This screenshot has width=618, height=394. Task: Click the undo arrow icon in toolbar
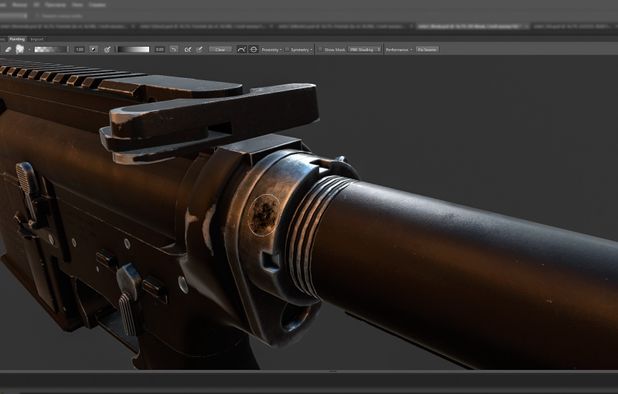click(x=173, y=50)
